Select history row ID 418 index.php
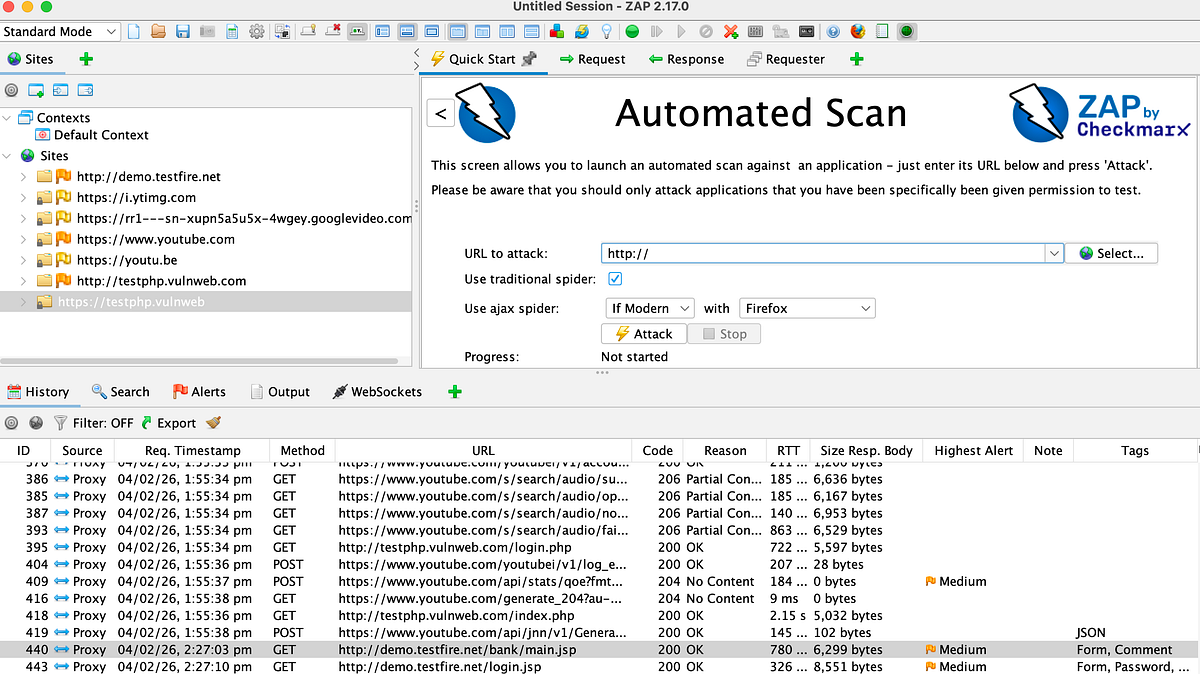Image resolution: width=1200 pixels, height=674 pixels. (600, 615)
